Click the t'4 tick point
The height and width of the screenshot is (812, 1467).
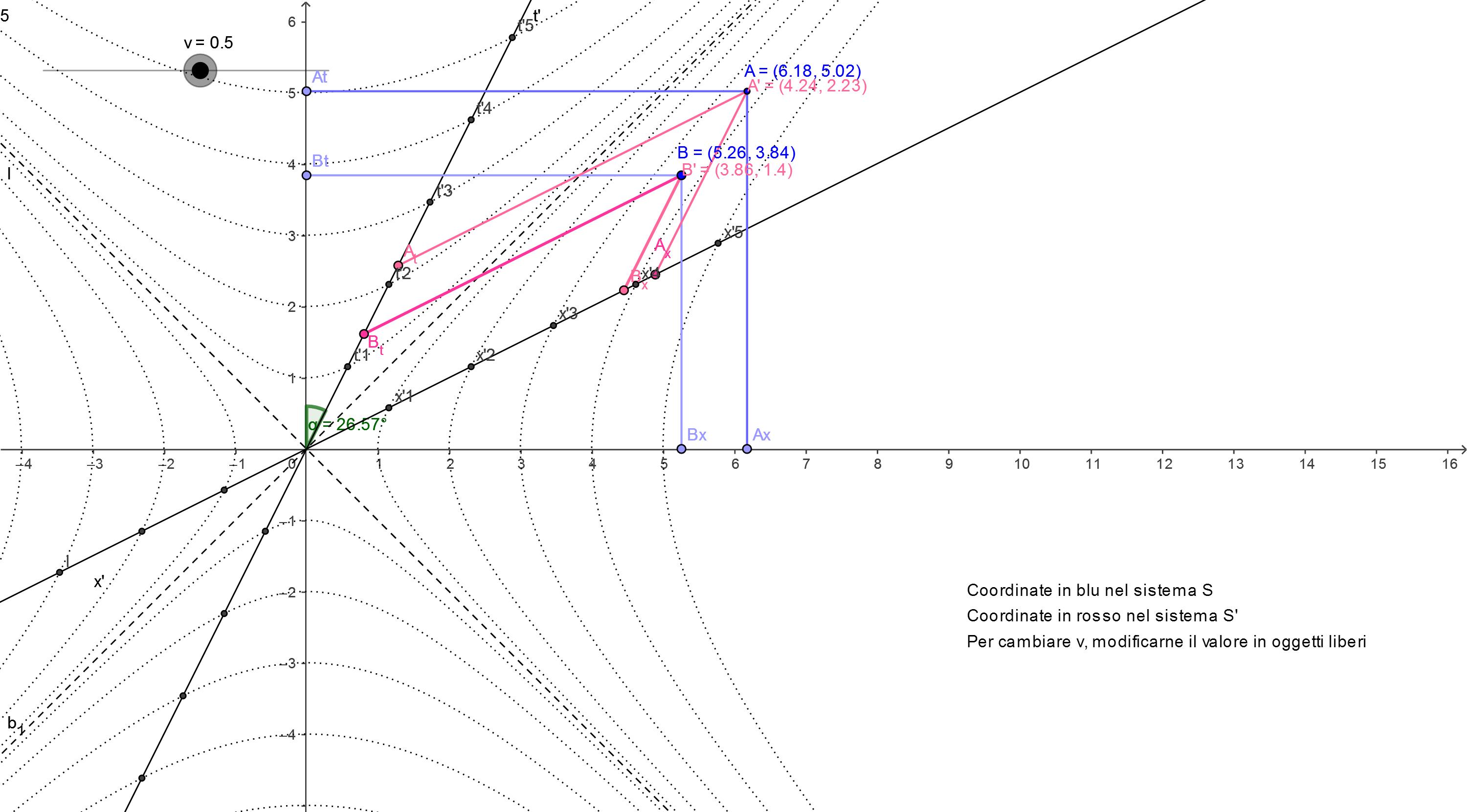[471, 120]
